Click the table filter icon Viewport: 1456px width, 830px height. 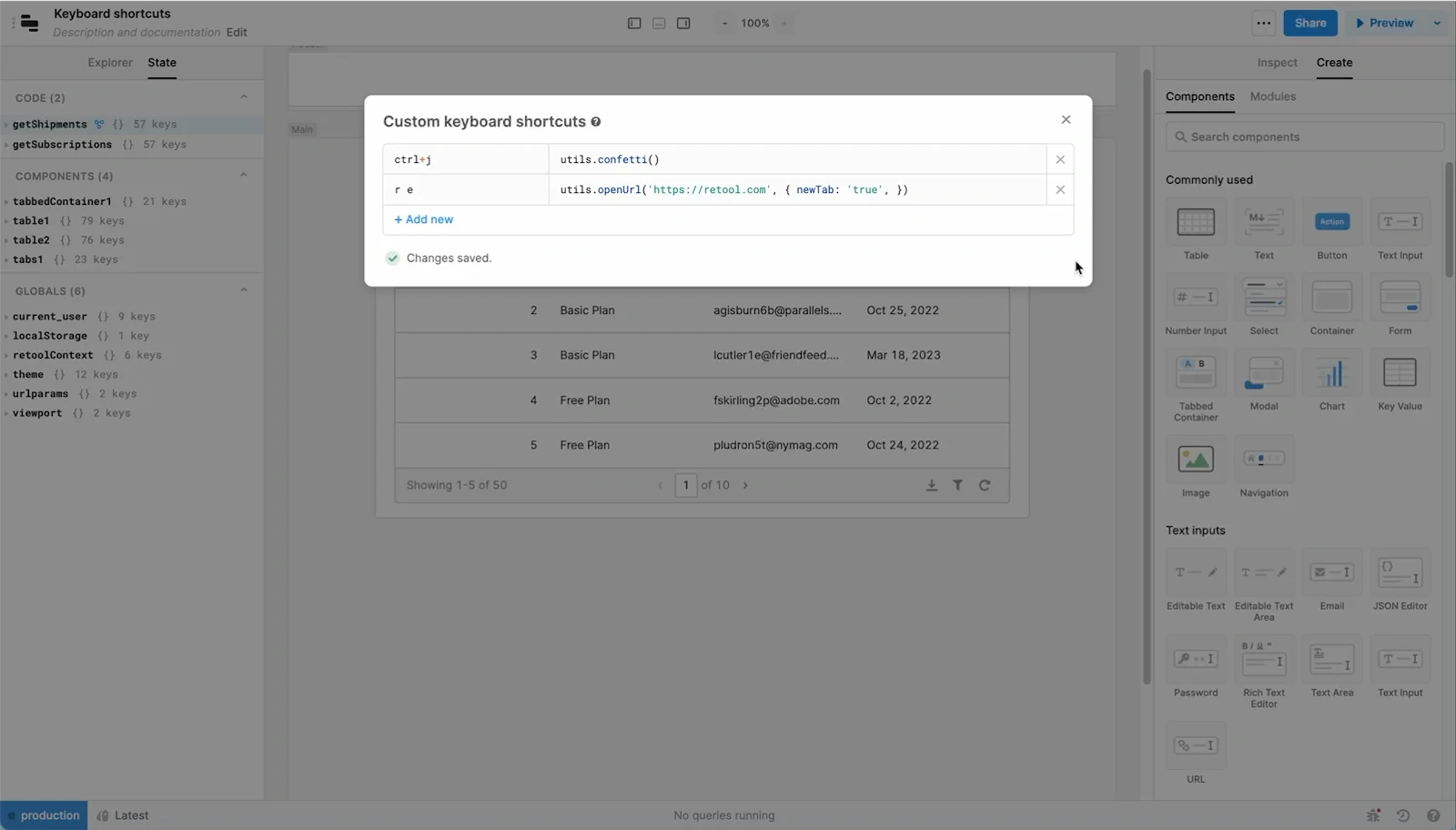[957, 485]
